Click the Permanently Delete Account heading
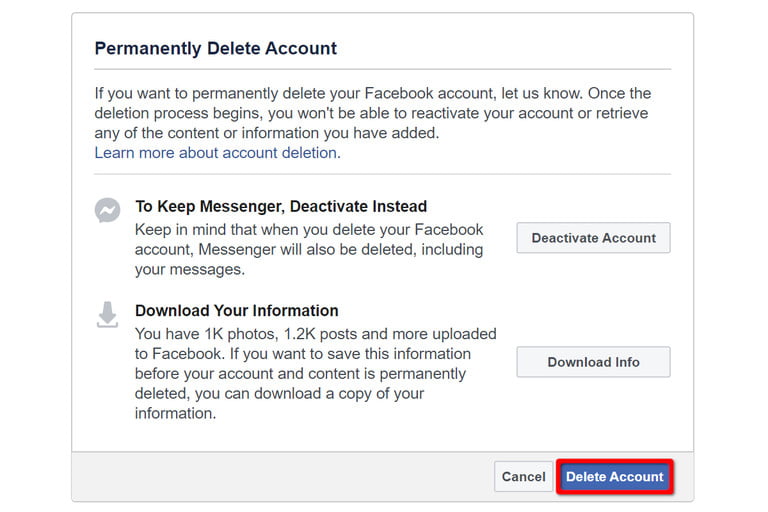 (215, 48)
